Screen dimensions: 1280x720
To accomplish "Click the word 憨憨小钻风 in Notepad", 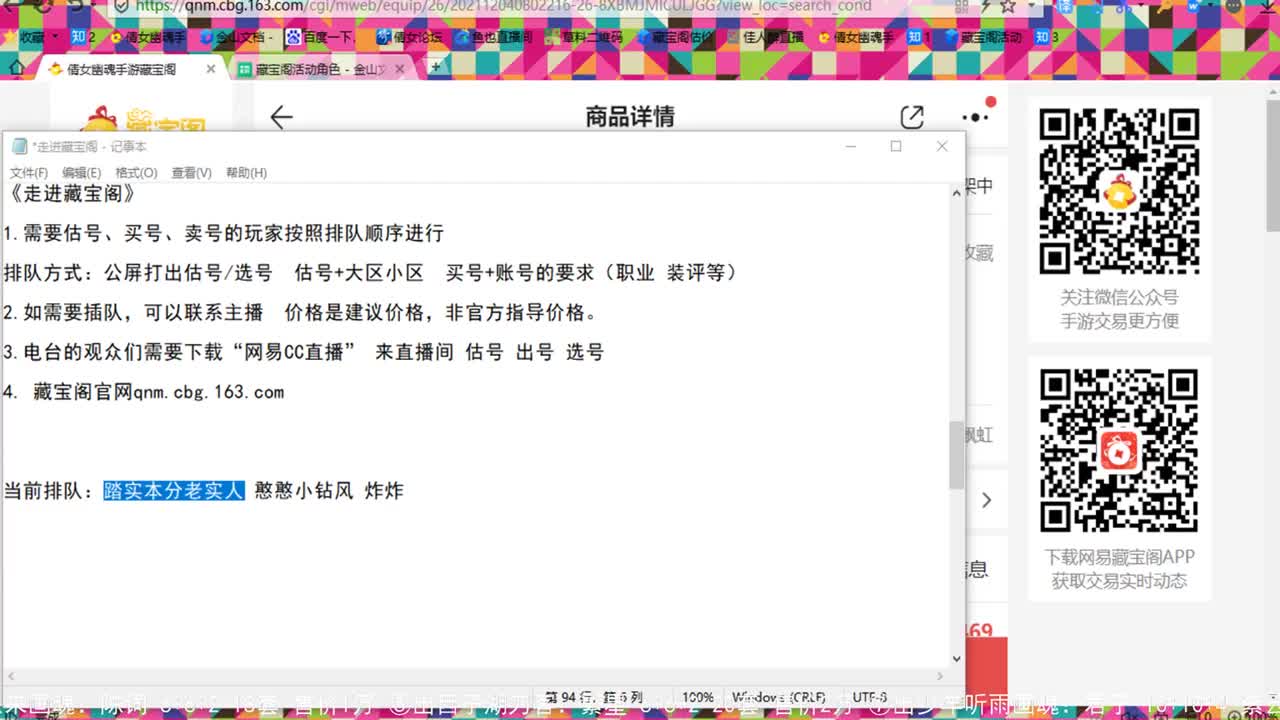I will [304, 491].
